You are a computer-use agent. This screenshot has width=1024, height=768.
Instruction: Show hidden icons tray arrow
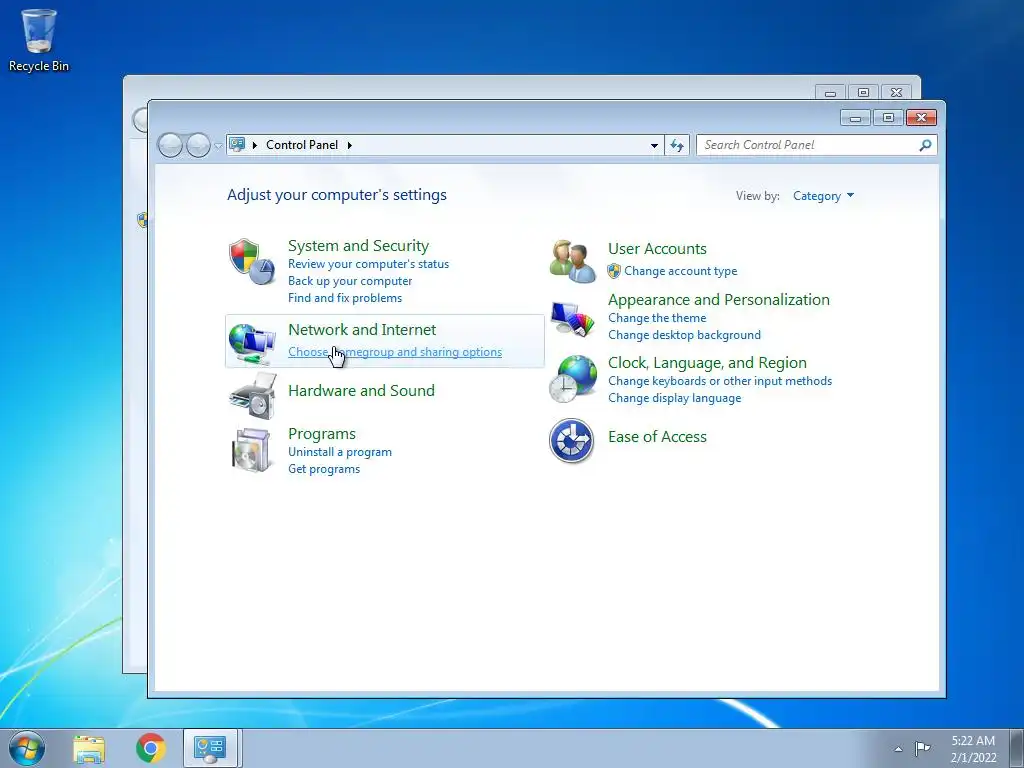coord(899,749)
